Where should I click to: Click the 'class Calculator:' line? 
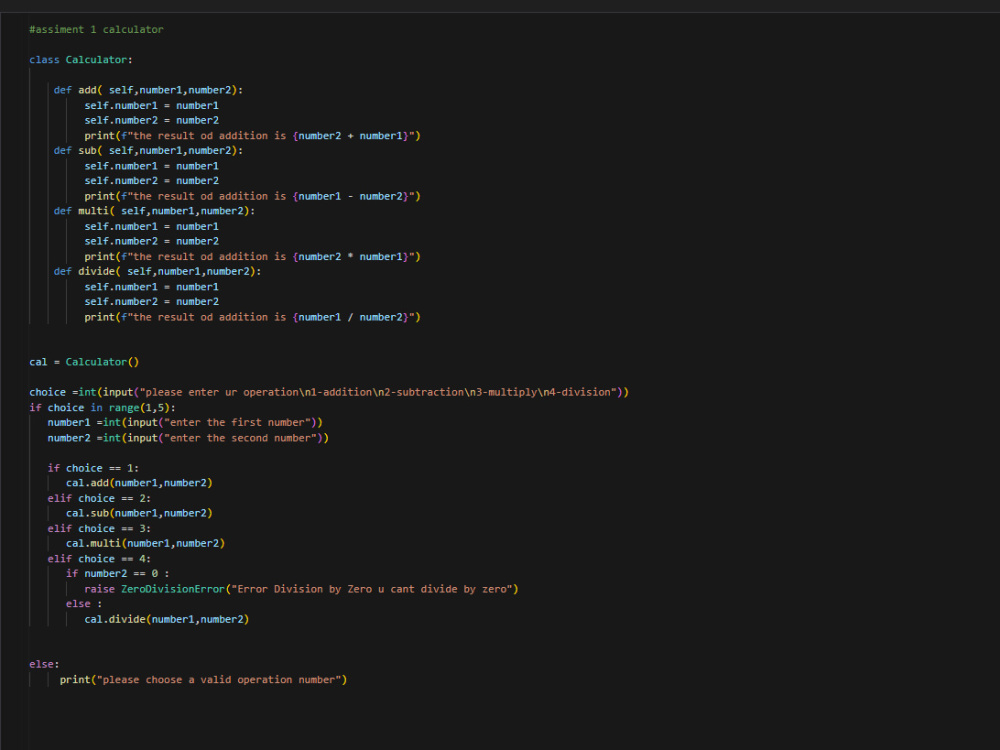point(81,59)
